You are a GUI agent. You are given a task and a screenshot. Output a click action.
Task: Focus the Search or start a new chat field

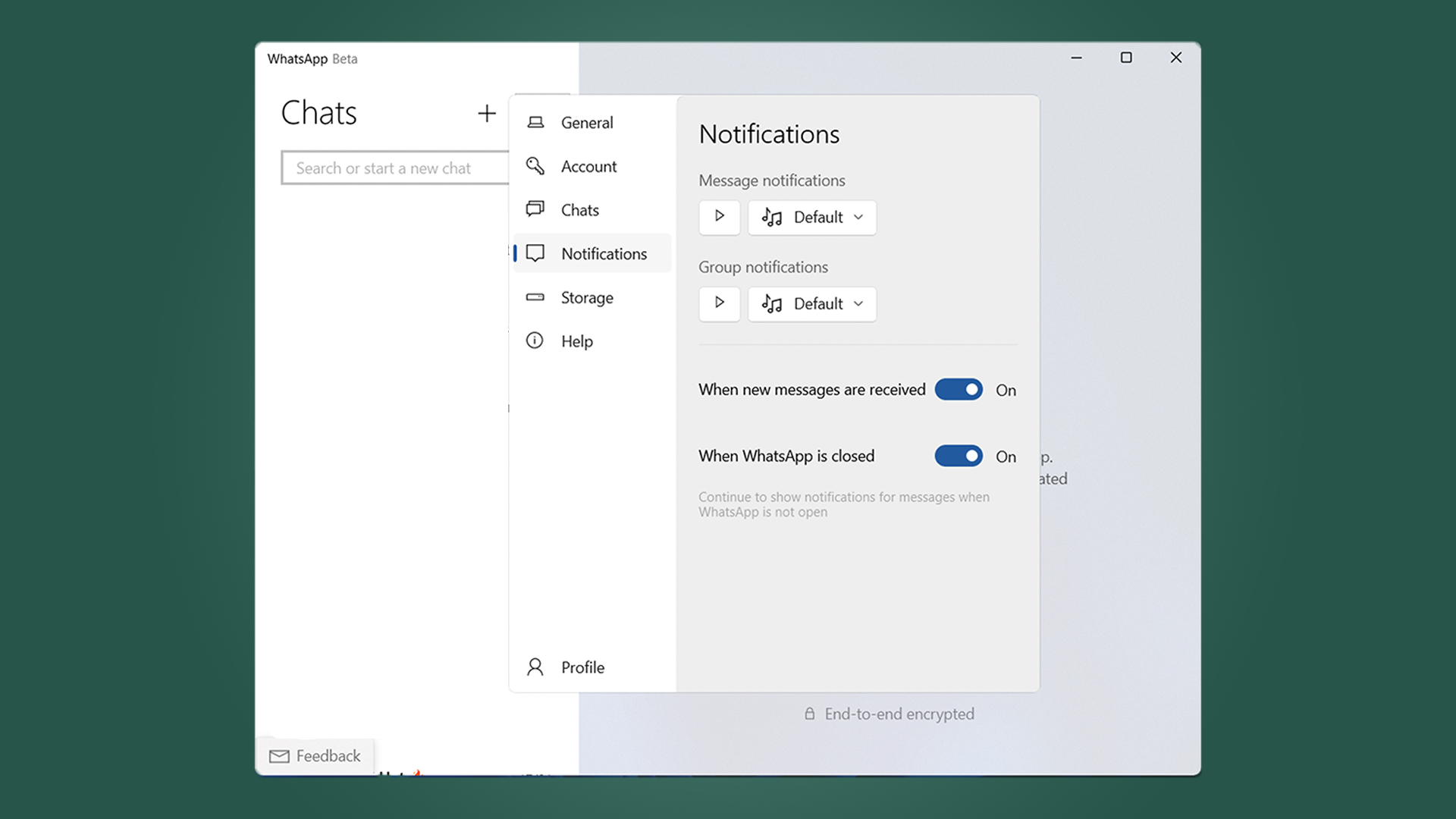tap(395, 168)
